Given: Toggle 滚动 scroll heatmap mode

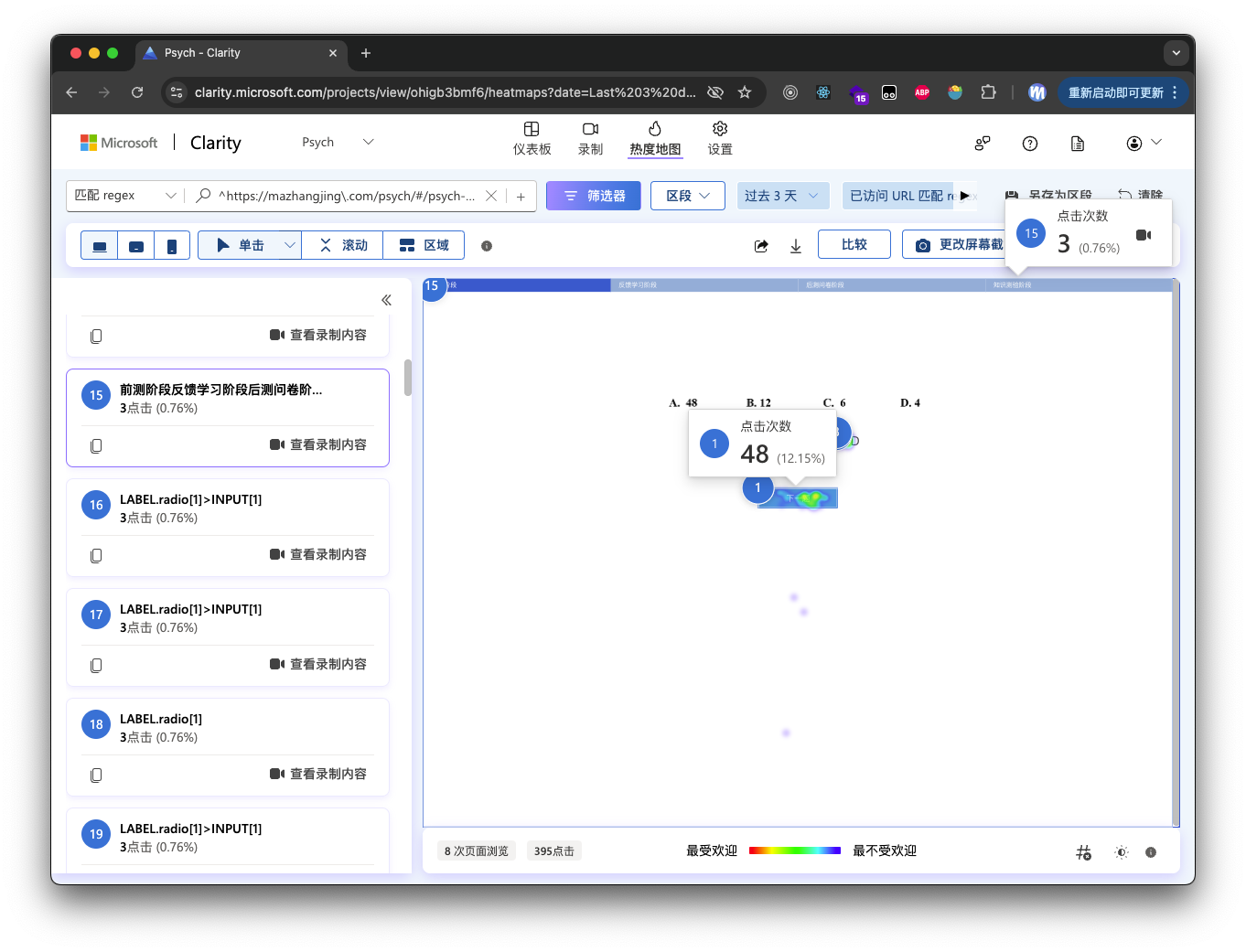Looking at the screenshot, I should pos(342,244).
